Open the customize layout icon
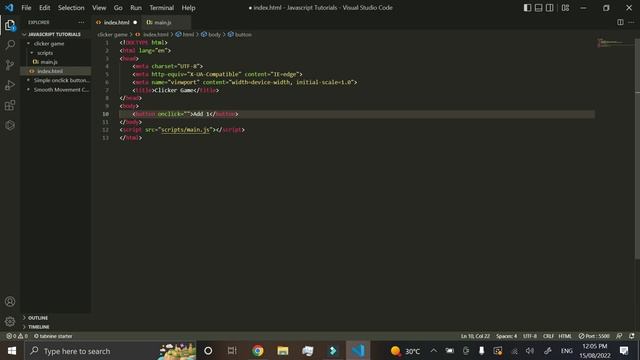640x360 pixels. 565,8
